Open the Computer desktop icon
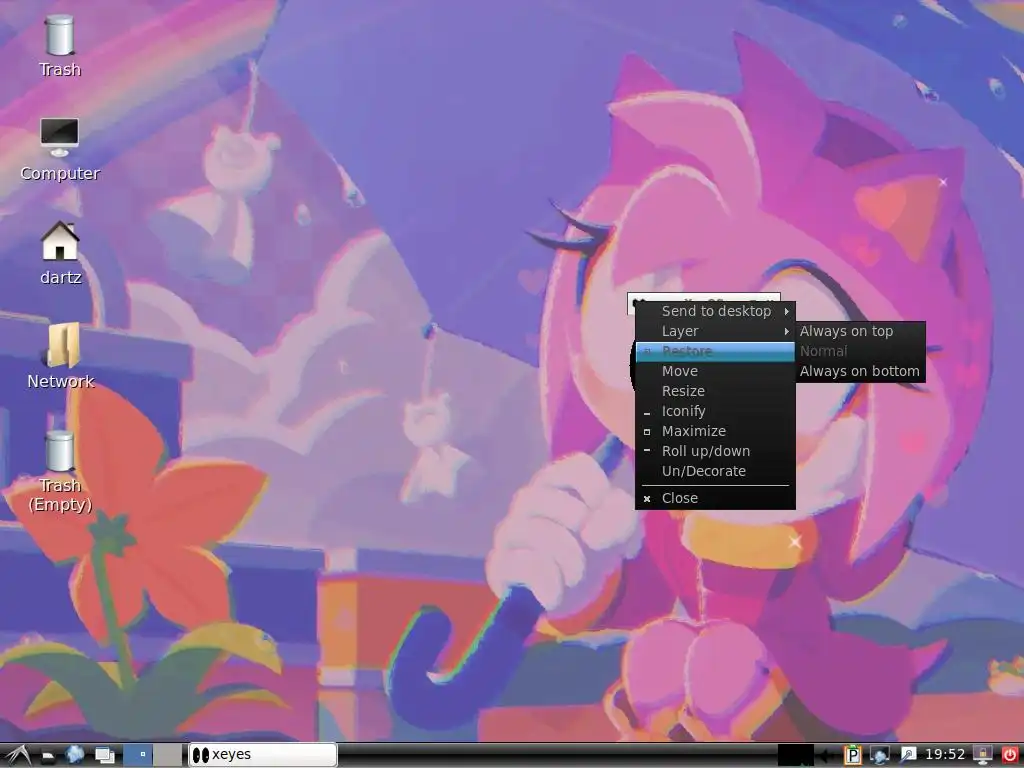The image size is (1024, 768). coord(59,150)
